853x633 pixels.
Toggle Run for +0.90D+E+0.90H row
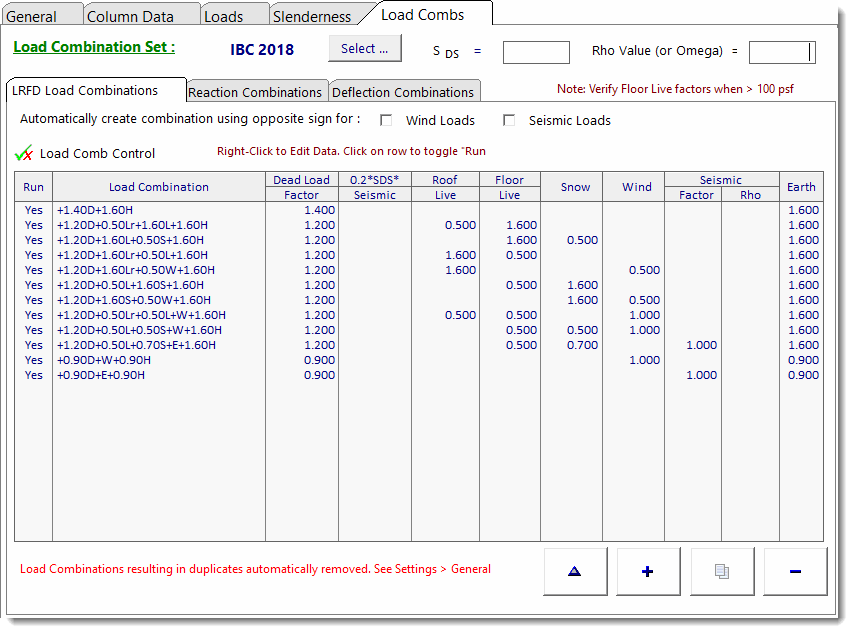point(34,375)
